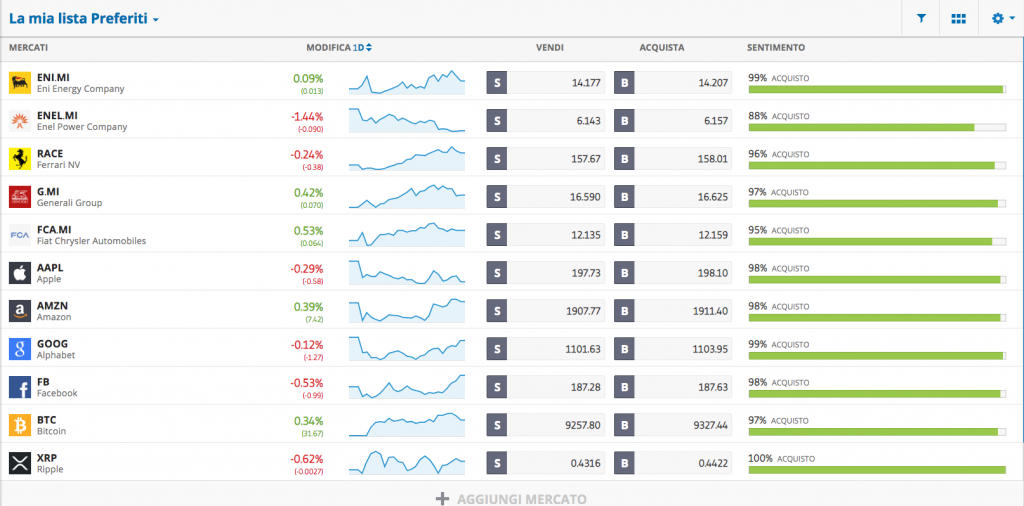Open the FCA.MI Fiat Chrysler name
This screenshot has width=1024, height=506.
point(91,235)
